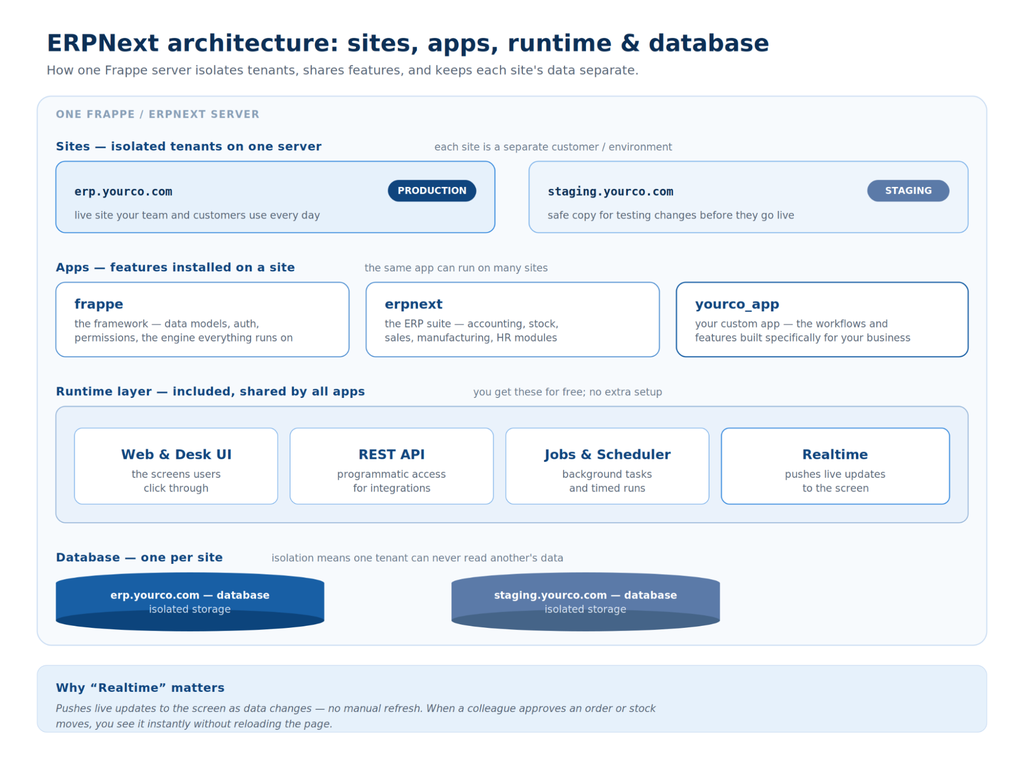Click text 'safe copy for testing changes before they go live'

[671, 215]
